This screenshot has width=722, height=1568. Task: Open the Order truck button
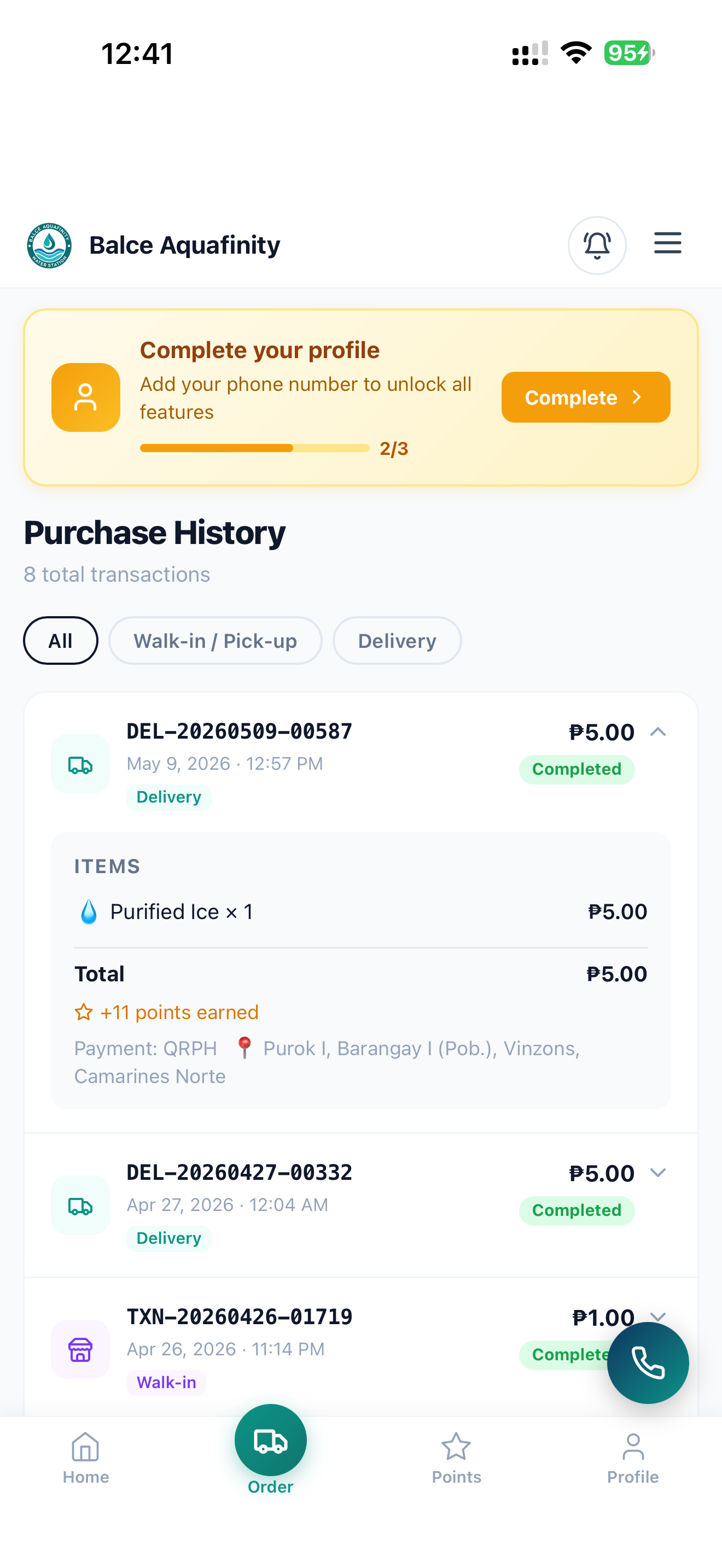[270, 1440]
